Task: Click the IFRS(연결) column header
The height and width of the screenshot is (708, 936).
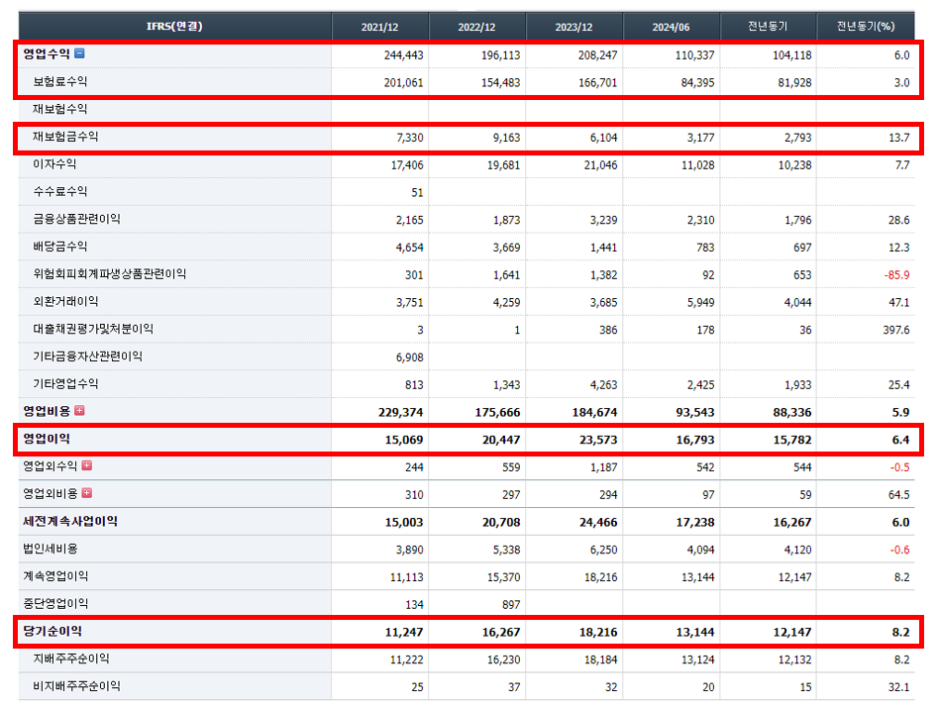Action: tap(174, 26)
